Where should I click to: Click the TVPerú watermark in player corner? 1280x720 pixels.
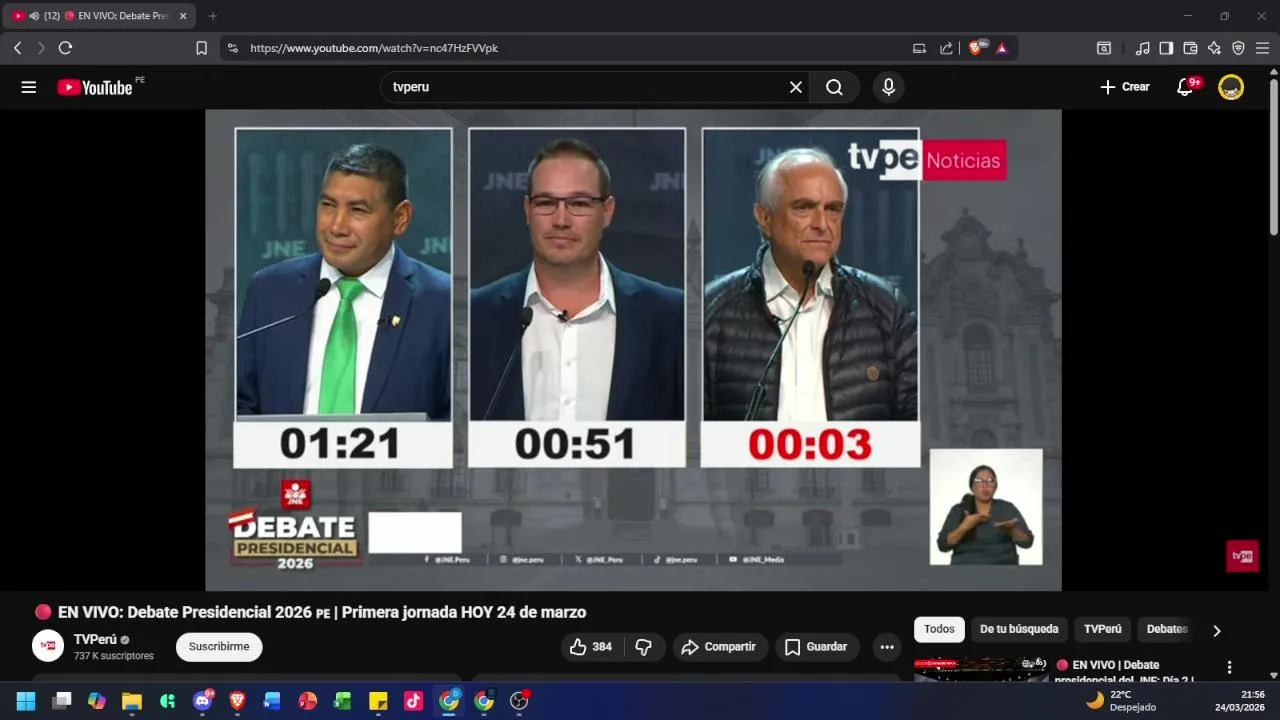[x=1242, y=556]
